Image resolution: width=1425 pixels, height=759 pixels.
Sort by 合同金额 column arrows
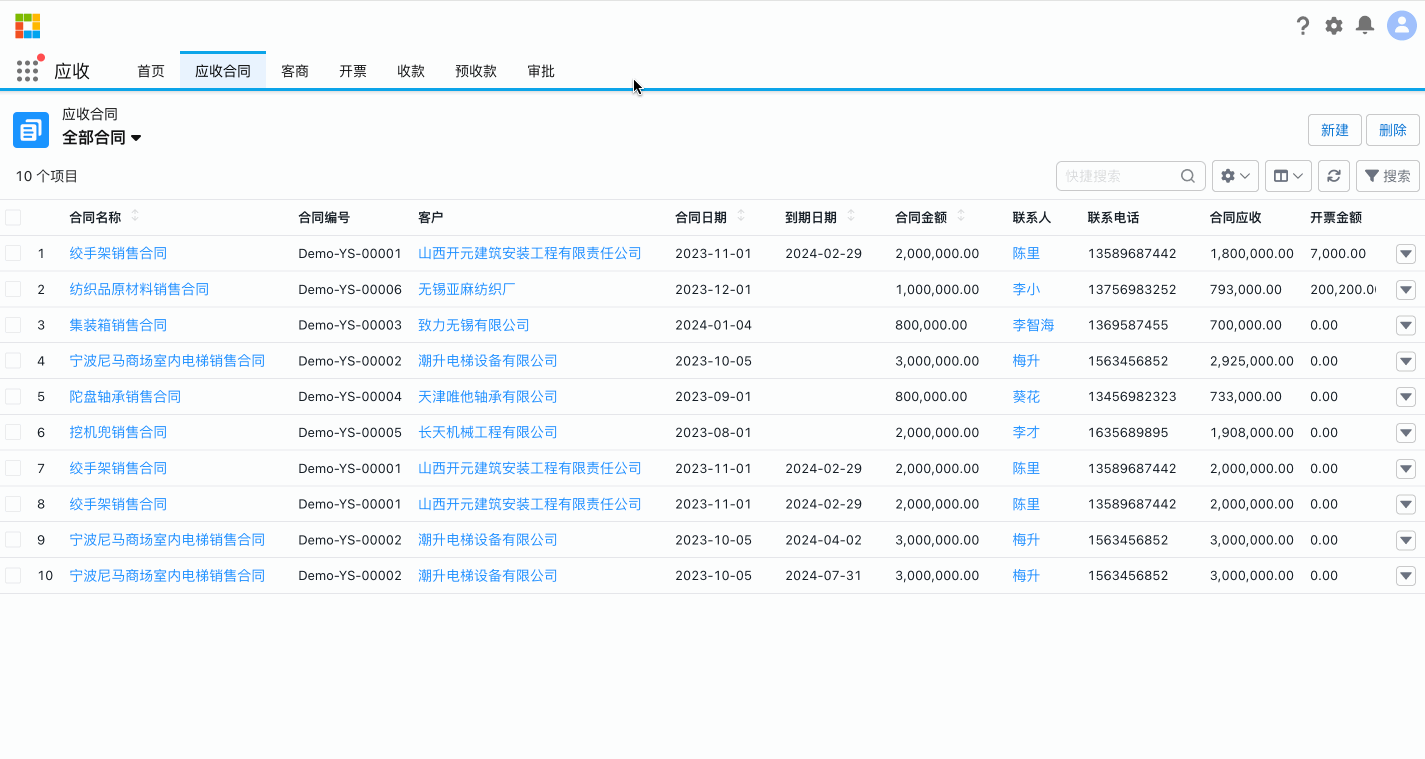click(960, 216)
